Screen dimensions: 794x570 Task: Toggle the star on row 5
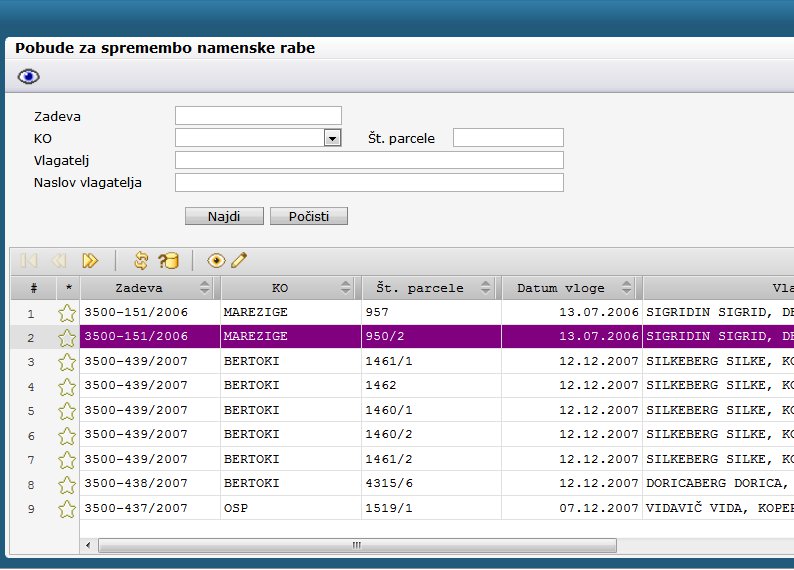[67, 411]
